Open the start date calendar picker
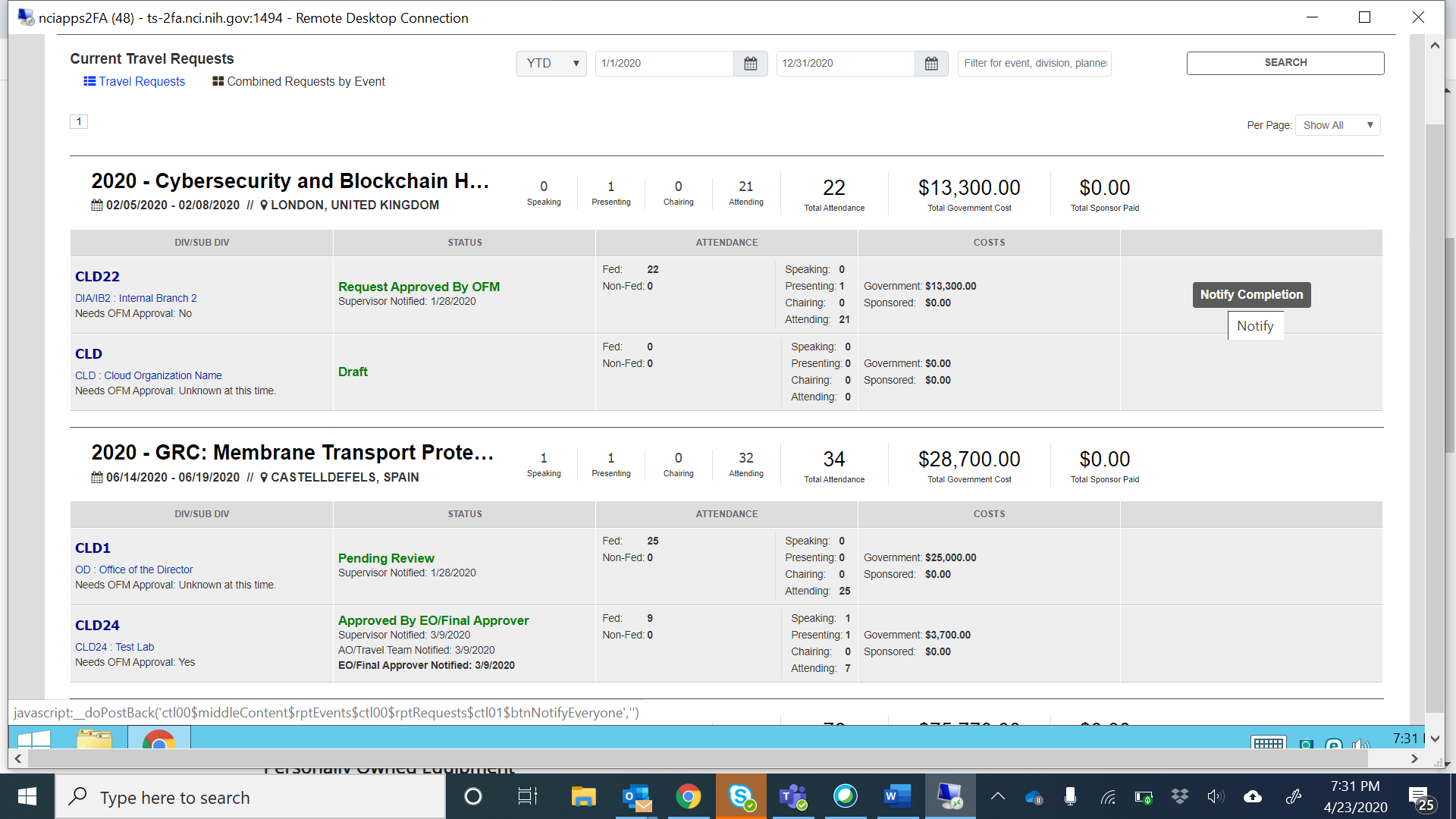The height and width of the screenshot is (819, 1456). 750,64
